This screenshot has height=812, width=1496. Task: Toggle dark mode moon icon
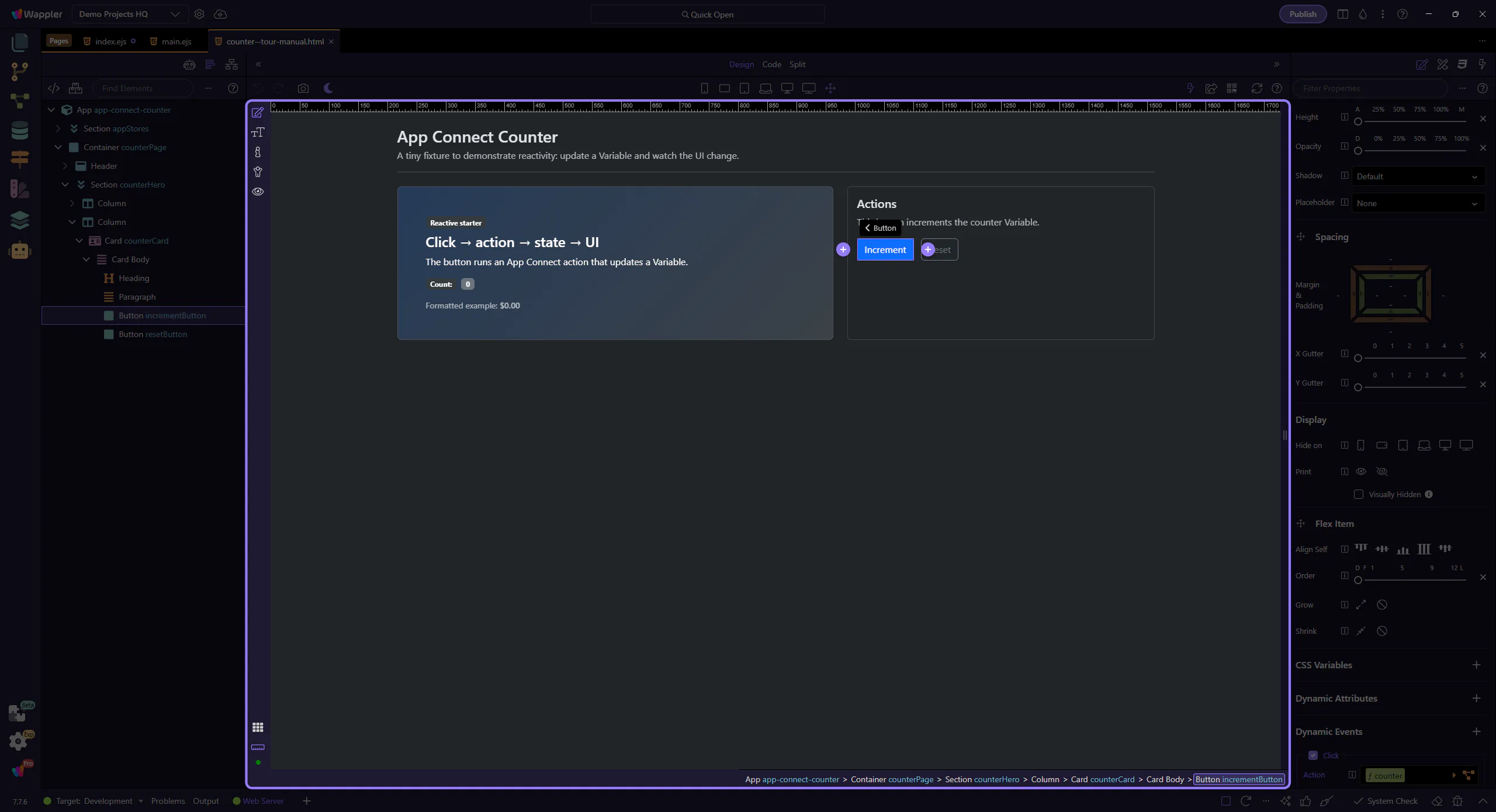[x=328, y=88]
